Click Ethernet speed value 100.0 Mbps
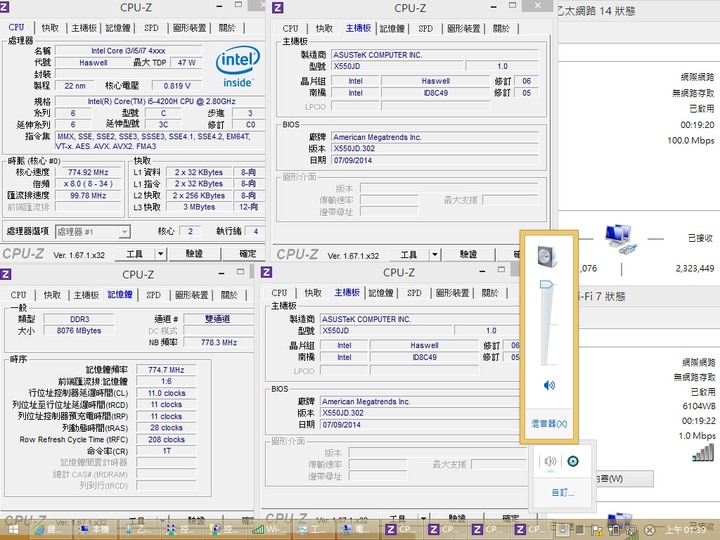This screenshot has width=720, height=540. (x=691, y=140)
